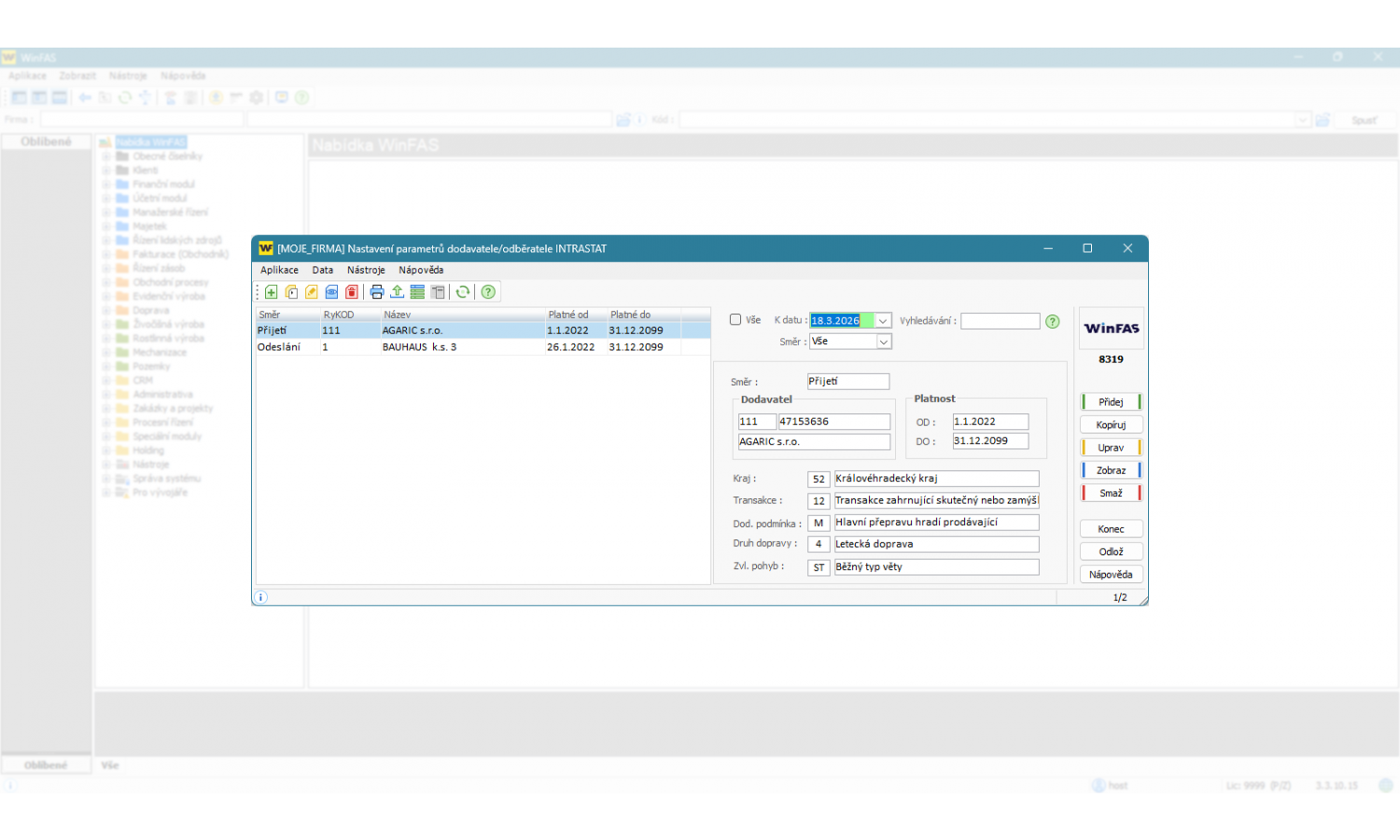Click into the Vyhledávání search field
Viewport: 1400px width, 840px height.
[x=1000, y=321]
